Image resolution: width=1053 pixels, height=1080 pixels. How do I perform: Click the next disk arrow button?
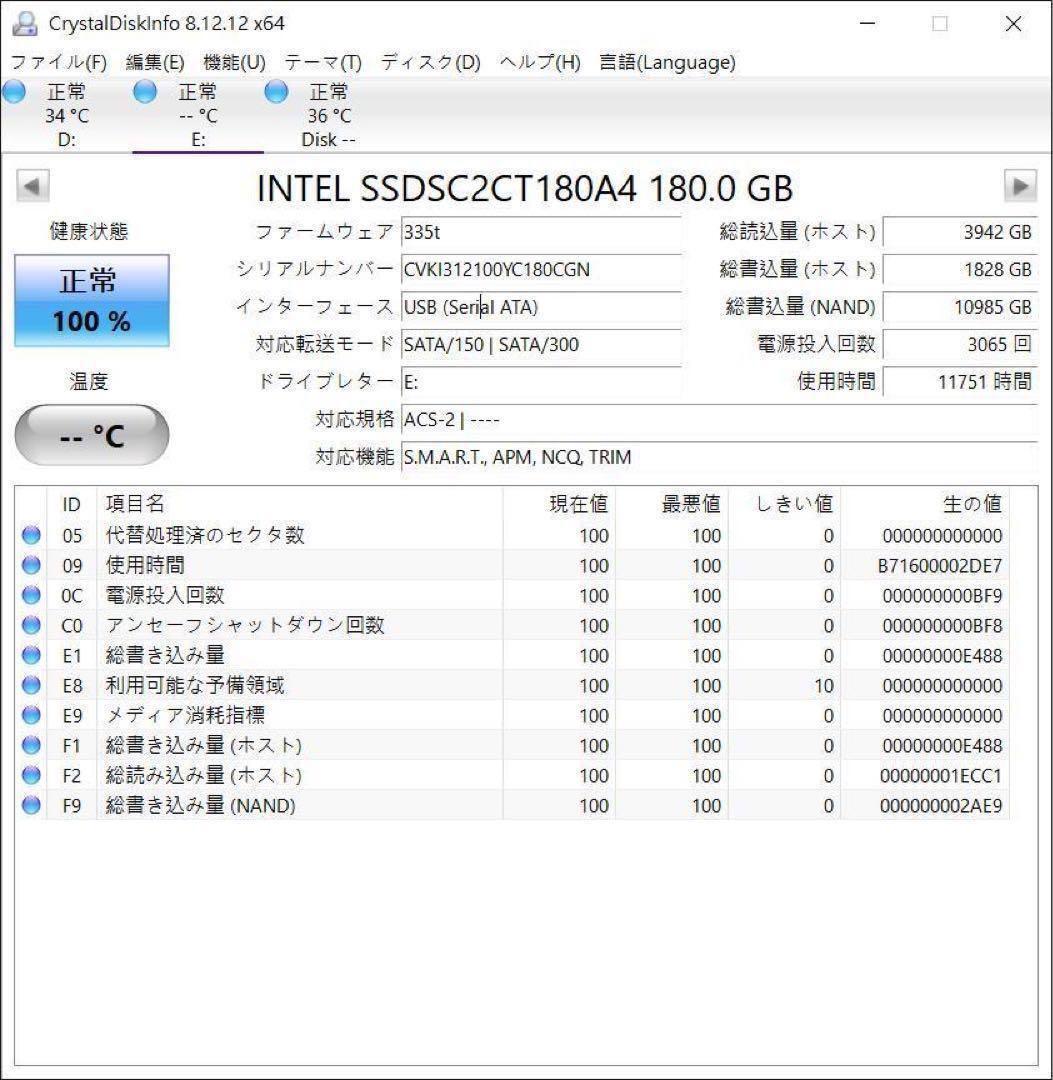(1020, 186)
